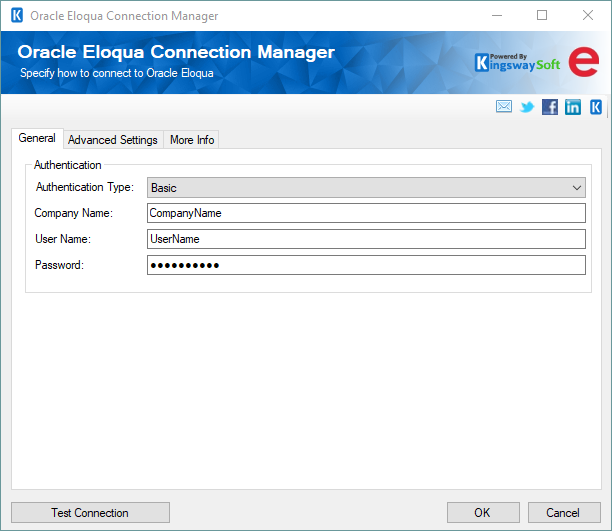
Task: Confirm with the OK button
Action: pos(483,513)
